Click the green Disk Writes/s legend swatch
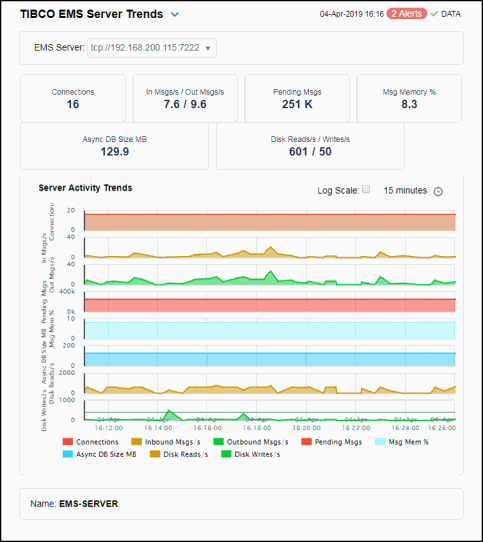Viewport: 483px width, 542px height. point(226,454)
